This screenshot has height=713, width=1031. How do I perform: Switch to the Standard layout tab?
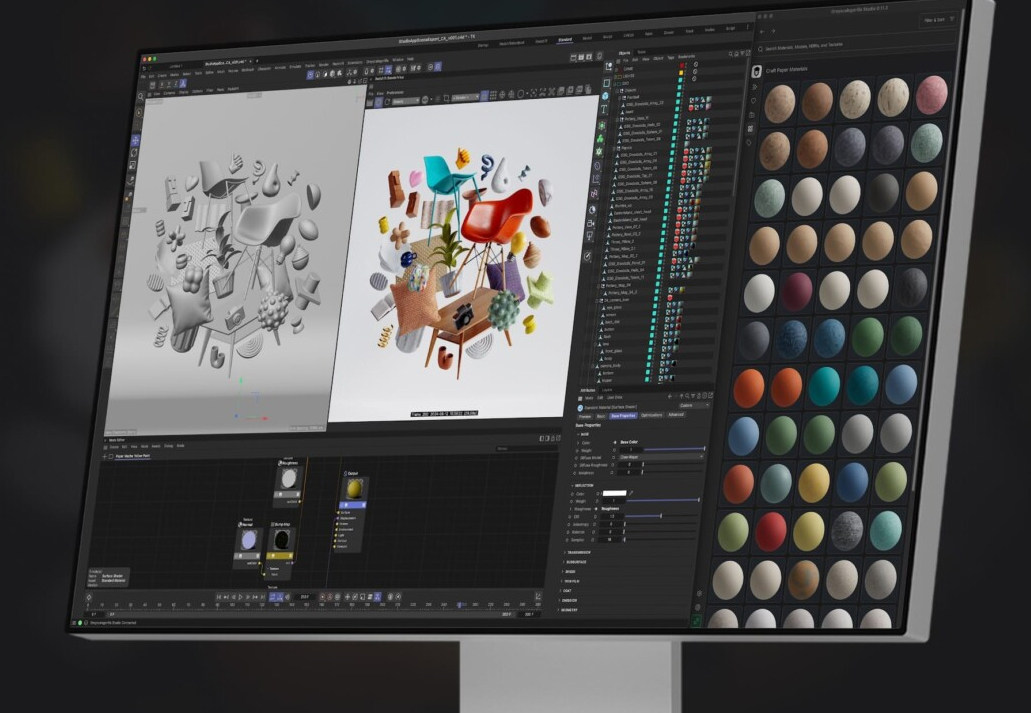(565, 40)
